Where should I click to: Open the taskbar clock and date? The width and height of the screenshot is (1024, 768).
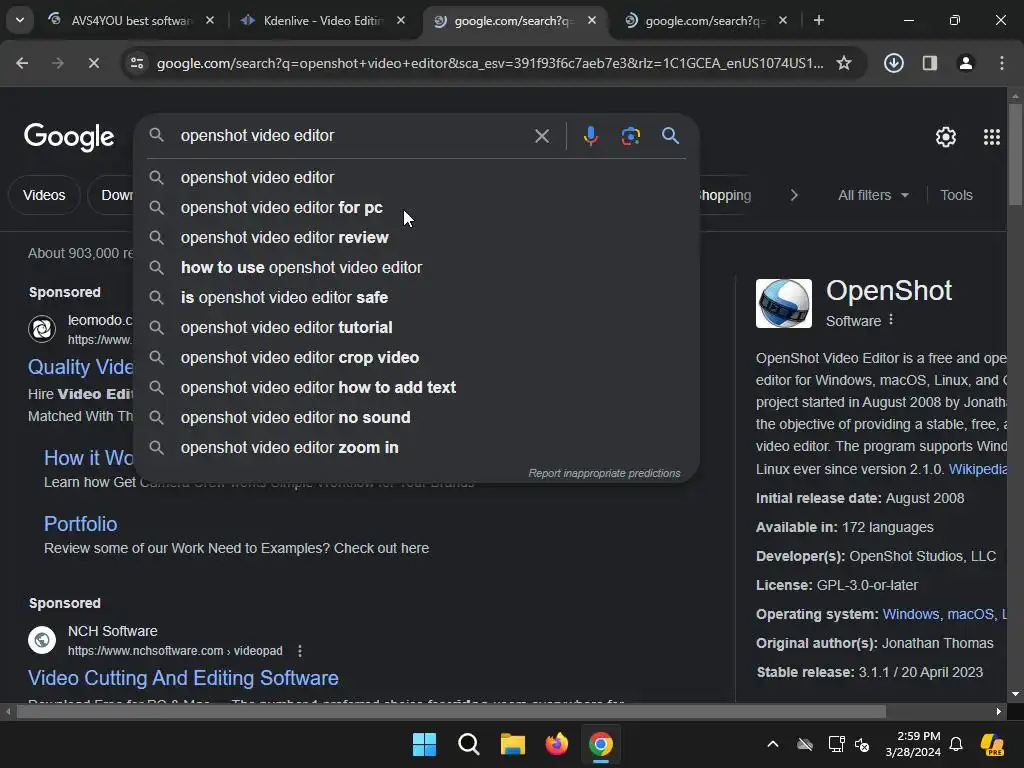913,744
